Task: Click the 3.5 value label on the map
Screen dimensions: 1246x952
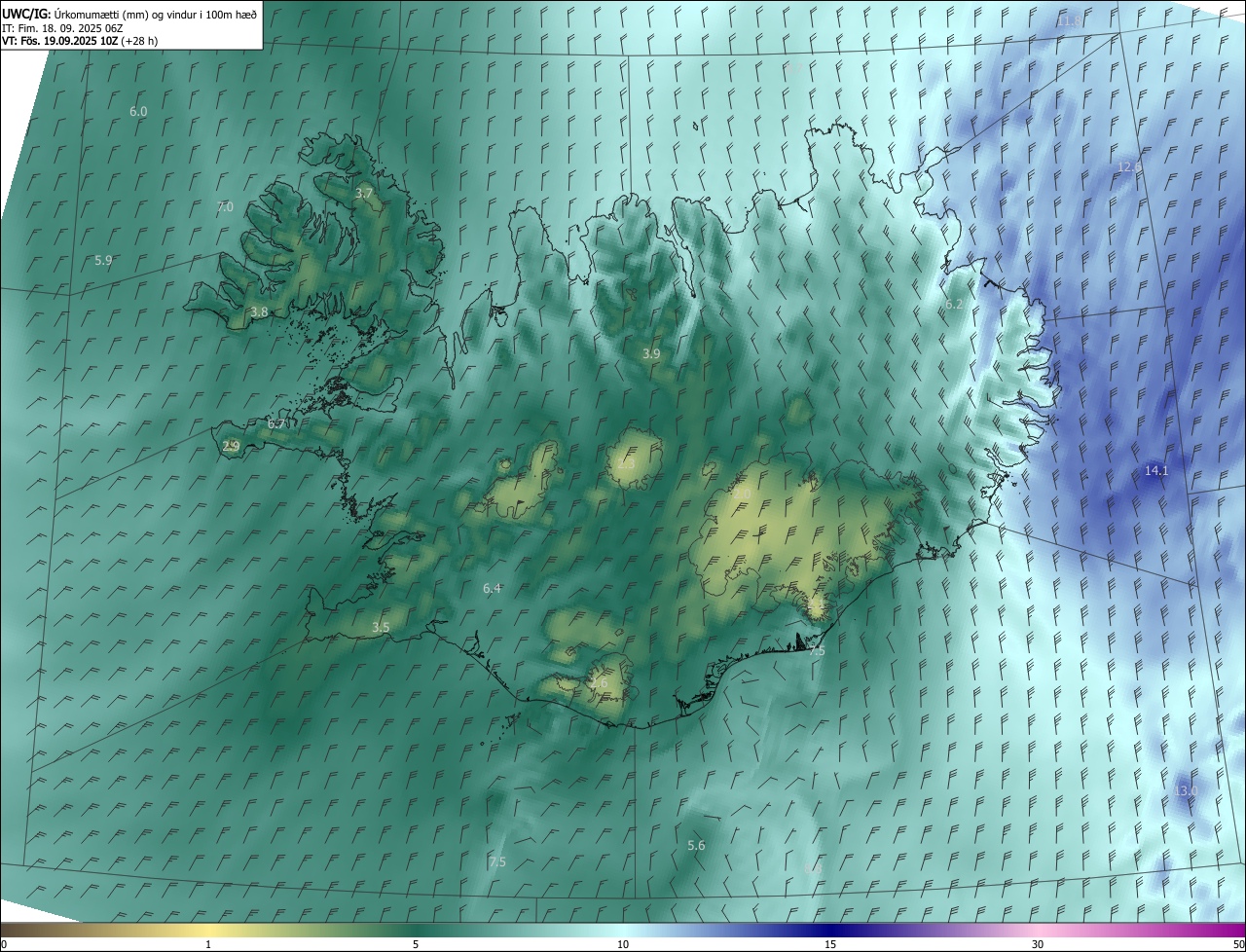Action: pos(381,628)
